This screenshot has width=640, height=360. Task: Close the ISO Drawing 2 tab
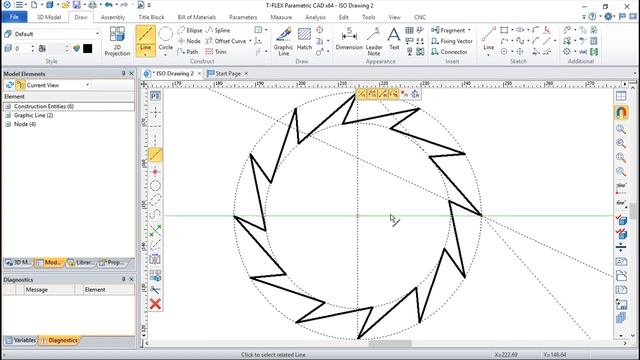(199, 73)
